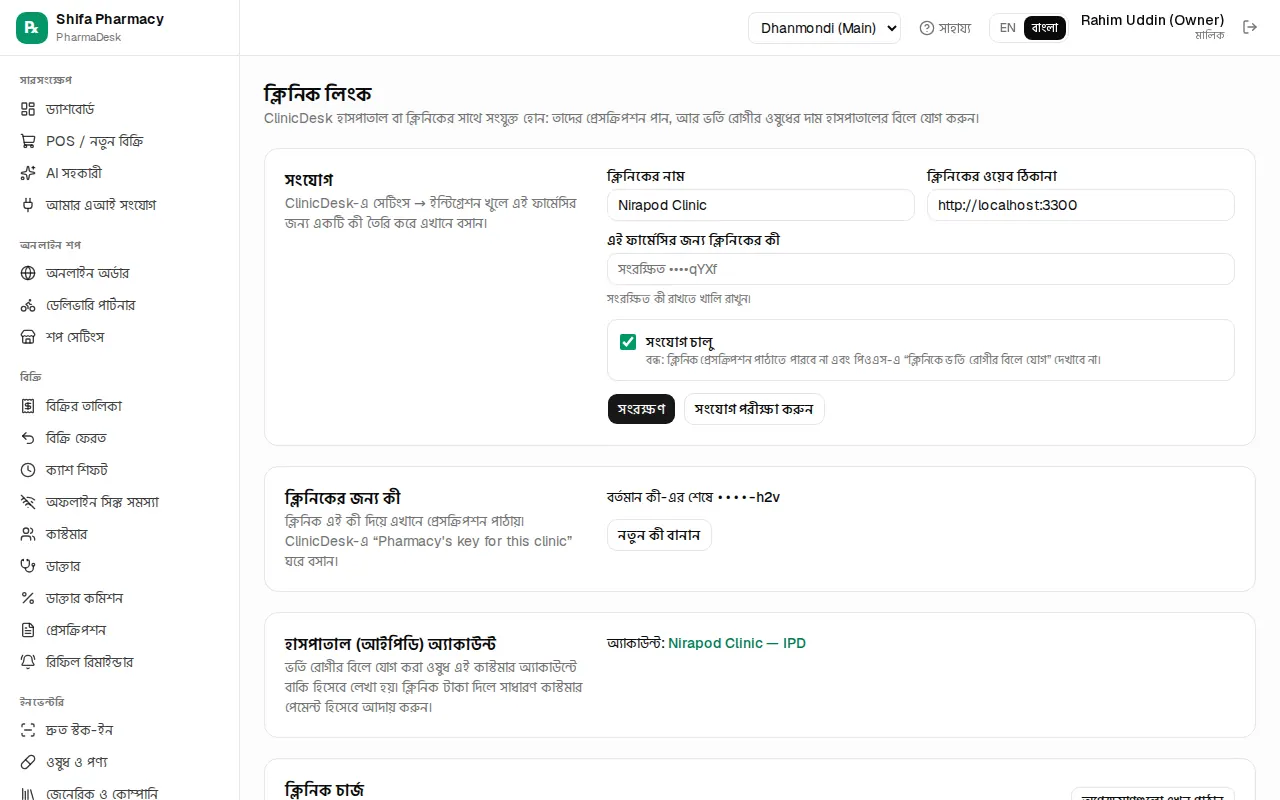Click the bell icon for রিফিল রিমাইন্ডার
This screenshot has width=1280, height=800.
(28, 662)
